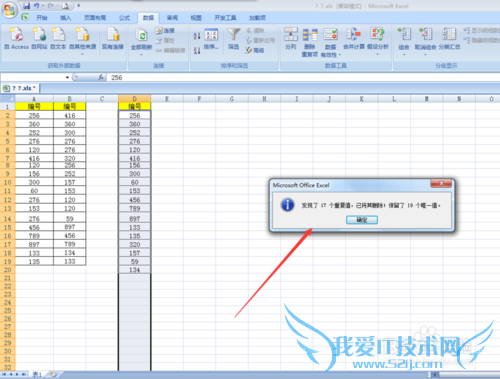
Task: Select column A header
Action: coord(34,99)
